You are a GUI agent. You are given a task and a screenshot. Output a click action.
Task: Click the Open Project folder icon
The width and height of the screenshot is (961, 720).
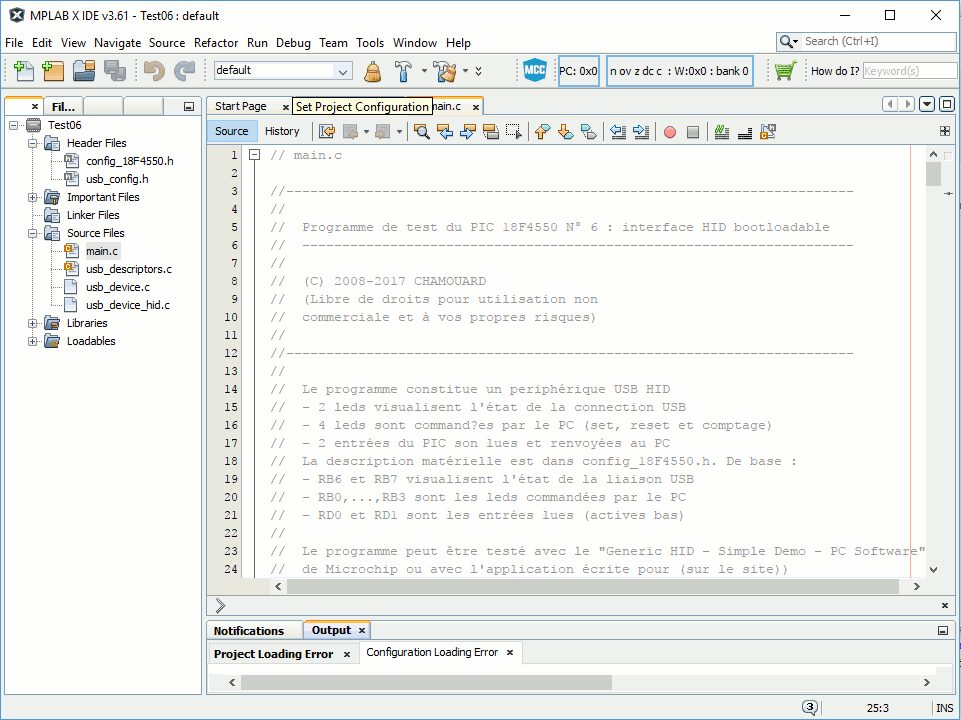point(84,71)
